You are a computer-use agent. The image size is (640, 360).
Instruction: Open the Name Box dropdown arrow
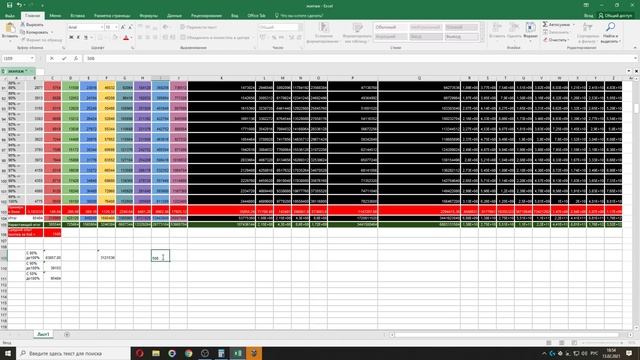click(x=32, y=58)
